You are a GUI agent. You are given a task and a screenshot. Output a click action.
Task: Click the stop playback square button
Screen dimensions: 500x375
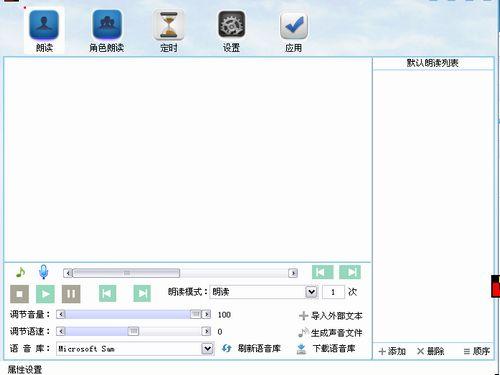tap(19, 294)
